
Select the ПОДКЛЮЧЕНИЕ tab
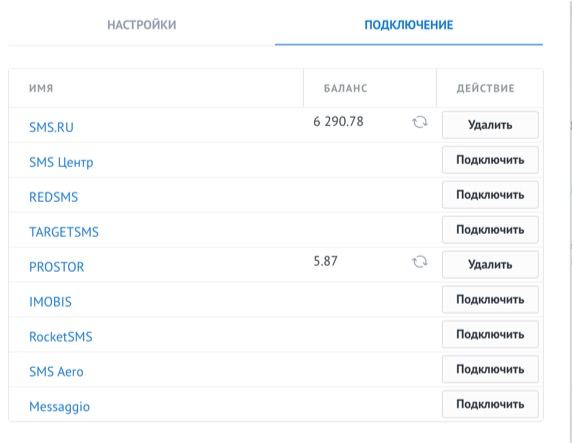pos(409,25)
